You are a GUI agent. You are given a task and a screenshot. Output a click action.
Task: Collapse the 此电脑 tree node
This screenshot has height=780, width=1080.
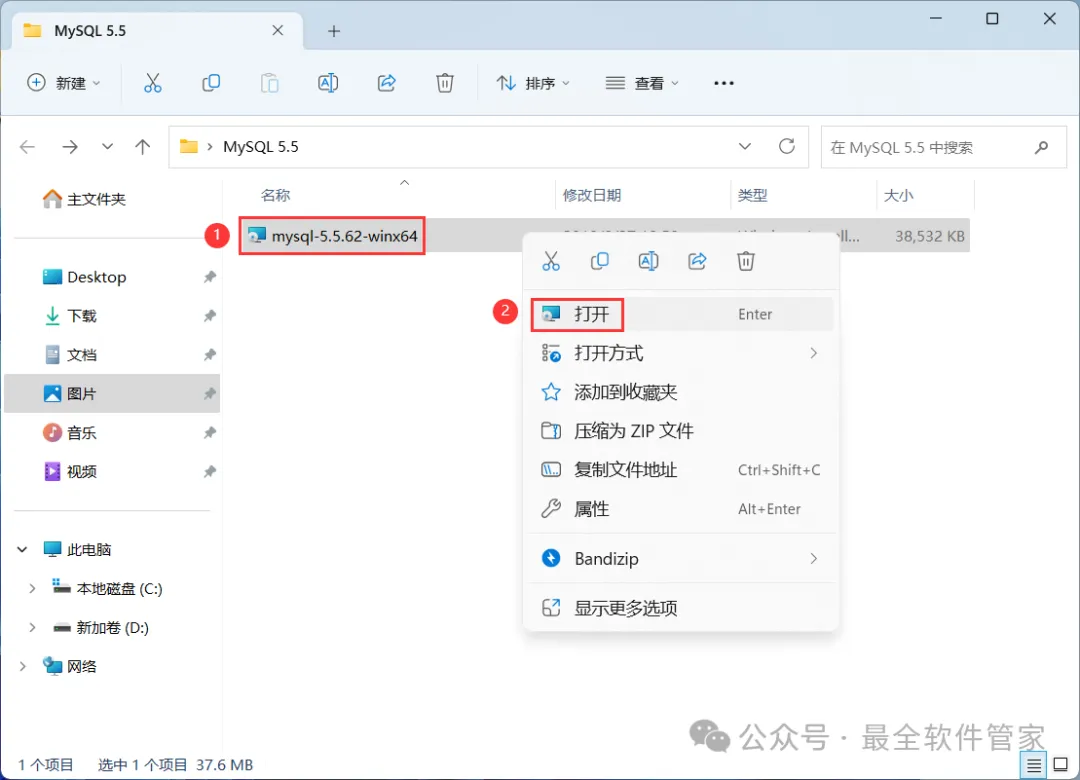coord(22,550)
